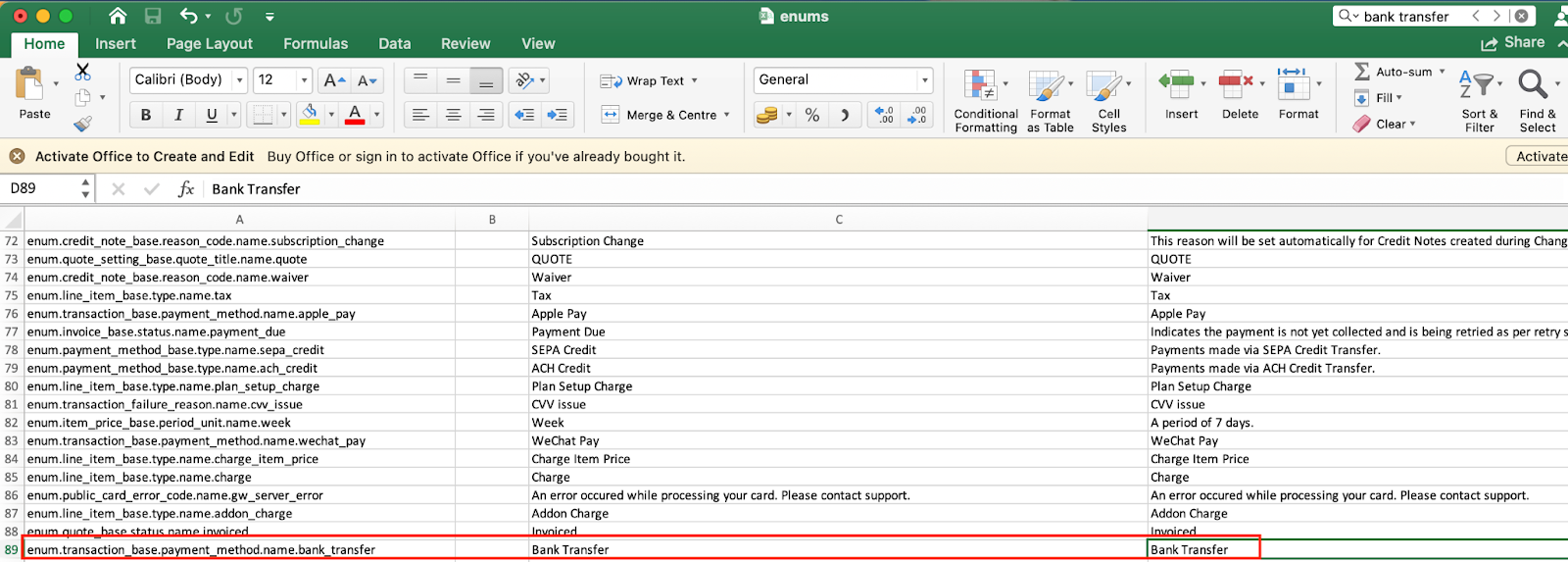Open the Page Layout tab
1568x562 pixels.
210,44
